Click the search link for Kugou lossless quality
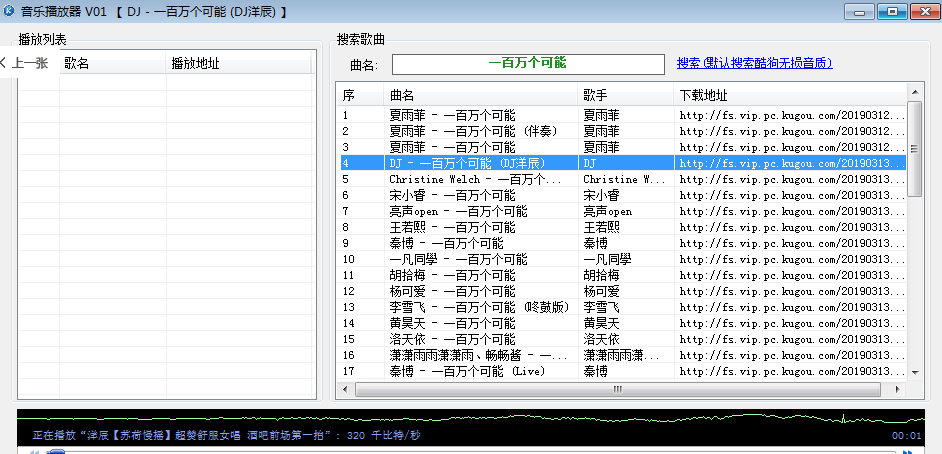Image resolution: width=942 pixels, height=454 pixels. (755, 63)
